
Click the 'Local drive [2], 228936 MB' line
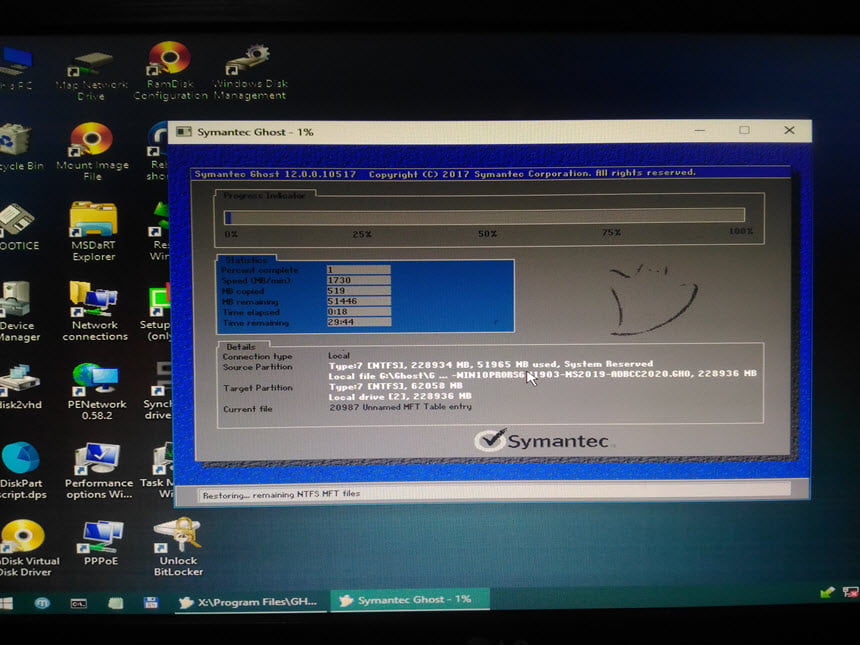click(400, 396)
